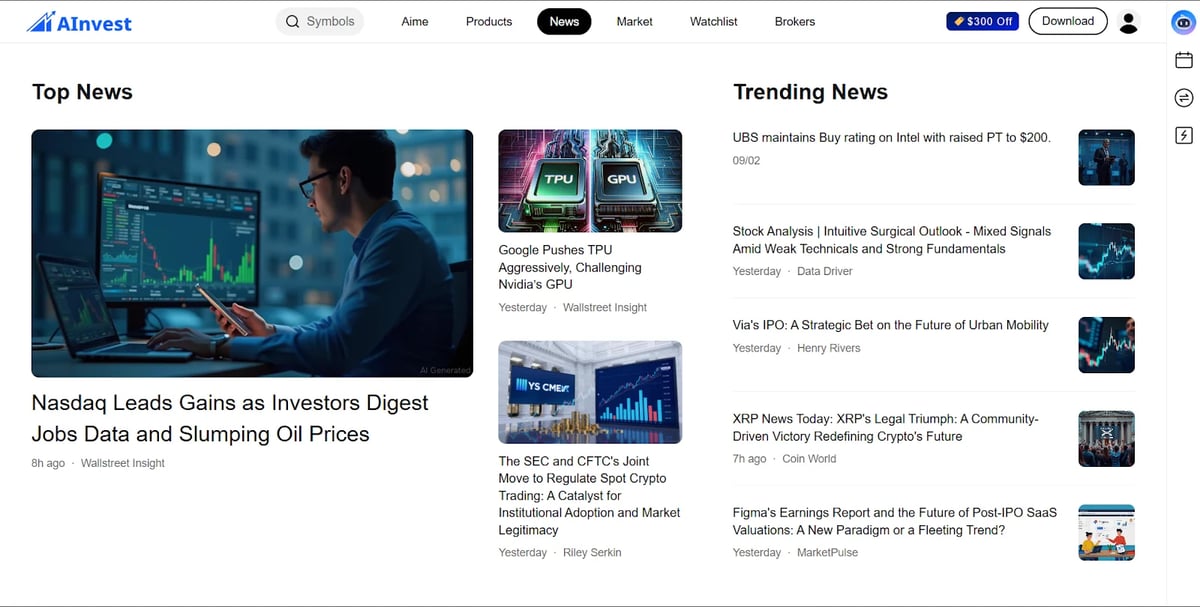Open the Products menu
This screenshot has height=607, width=1200.
point(489,22)
